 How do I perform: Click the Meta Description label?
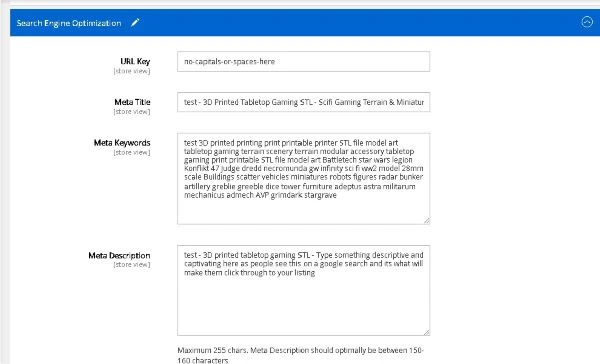119,255
